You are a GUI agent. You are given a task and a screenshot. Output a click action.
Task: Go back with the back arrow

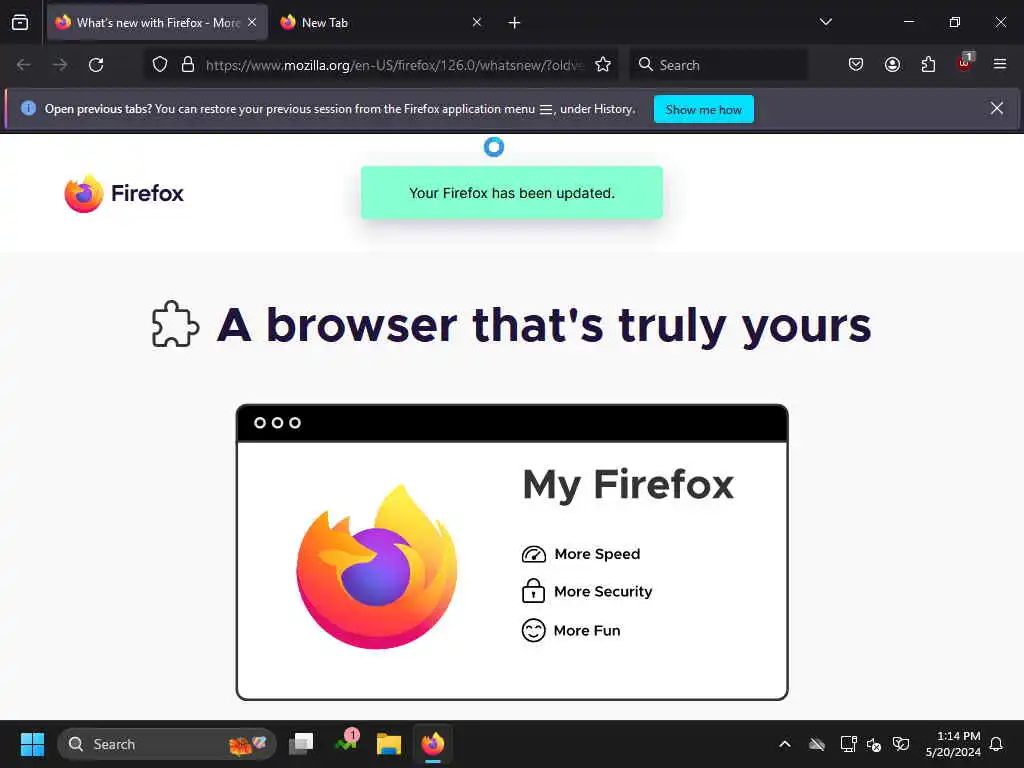click(24, 65)
